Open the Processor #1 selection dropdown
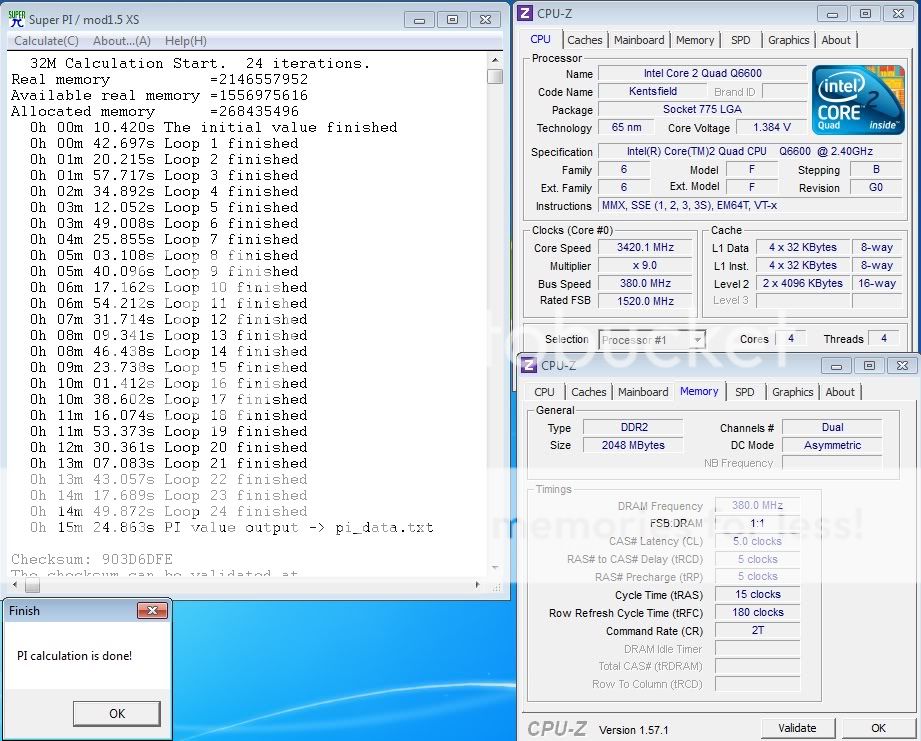This screenshot has height=741, width=921. (651, 339)
